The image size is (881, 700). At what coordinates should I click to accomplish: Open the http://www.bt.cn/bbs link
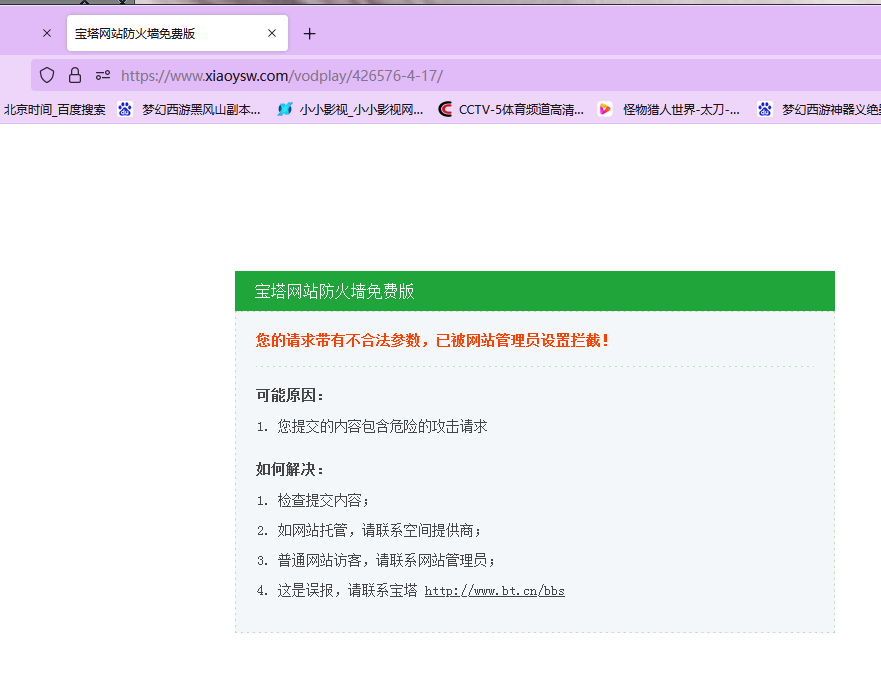pos(494,591)
